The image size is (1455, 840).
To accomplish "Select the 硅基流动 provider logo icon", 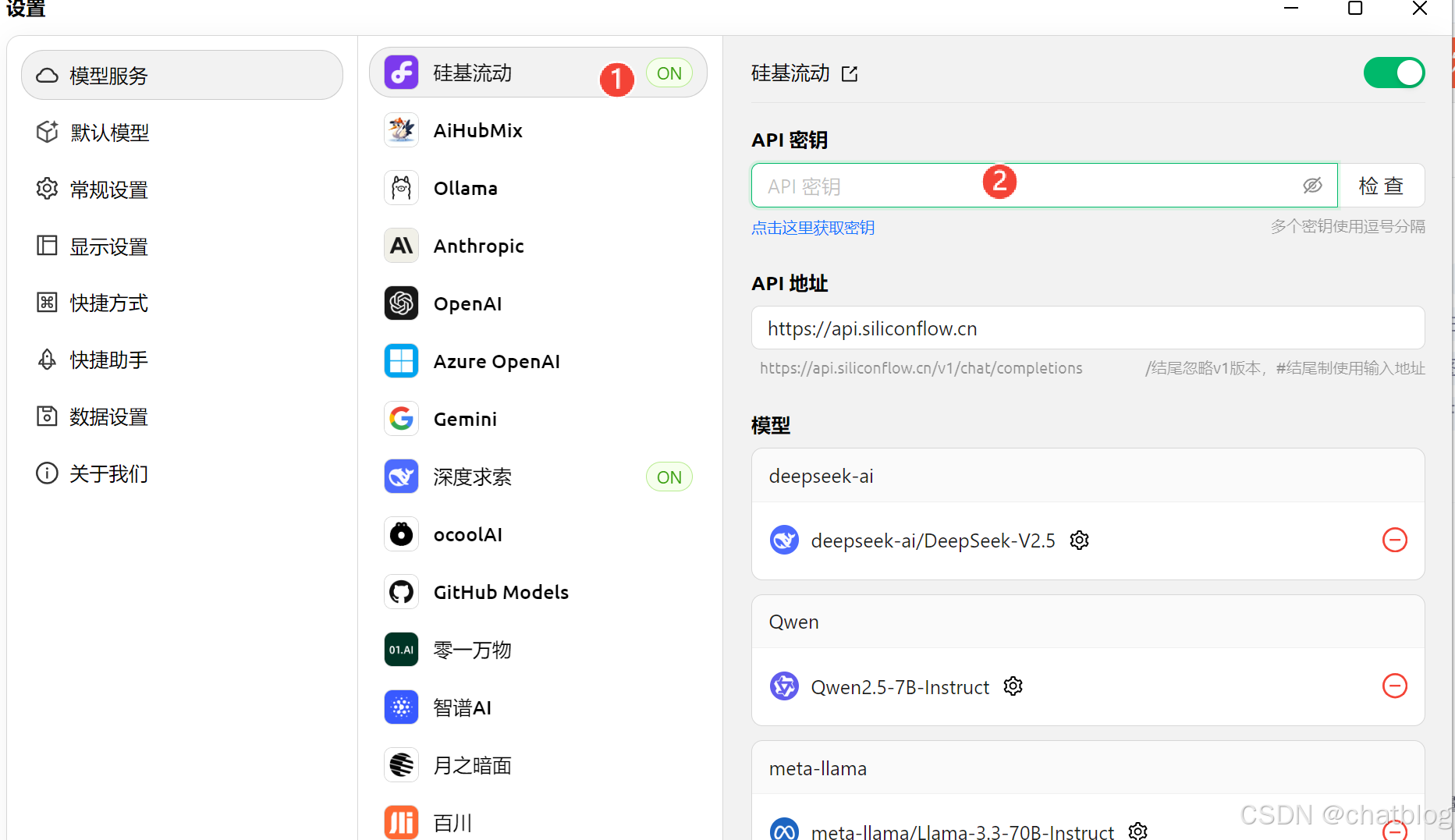I will click(x=401, y=73).
